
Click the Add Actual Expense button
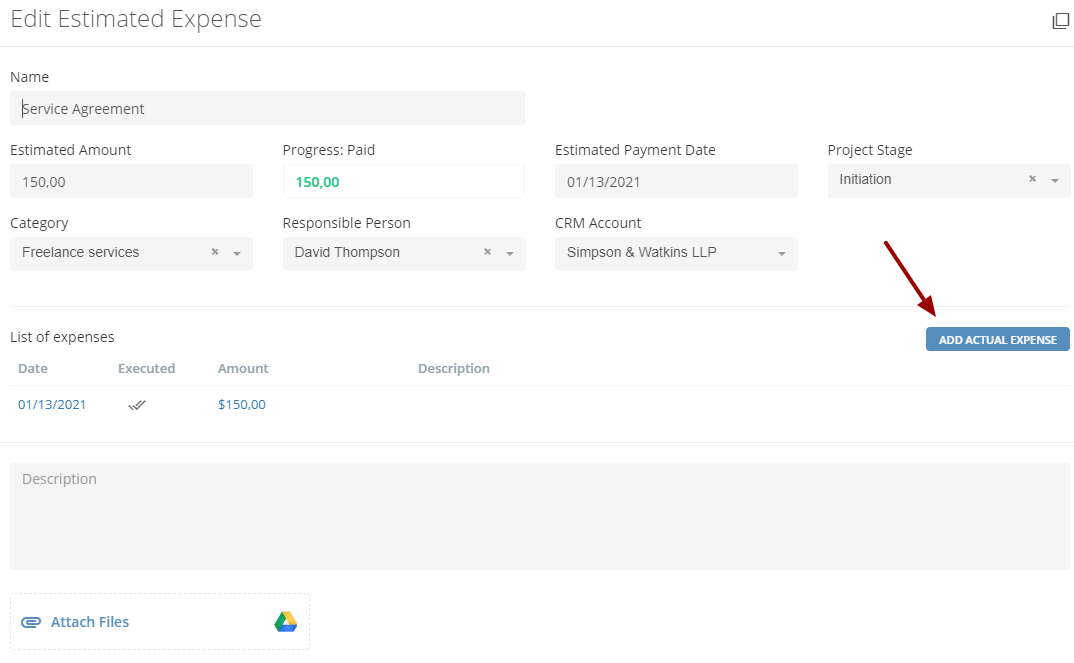tap(997, 340)
